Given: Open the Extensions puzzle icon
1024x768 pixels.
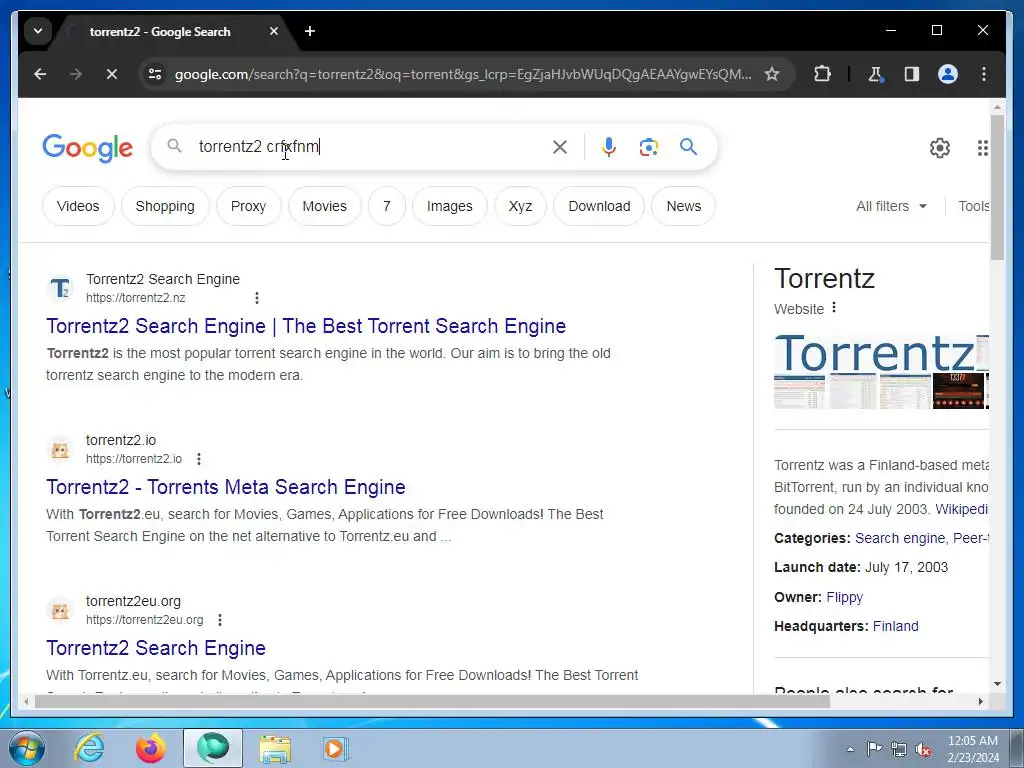Looking at the screenshot, I should [822, 74].
